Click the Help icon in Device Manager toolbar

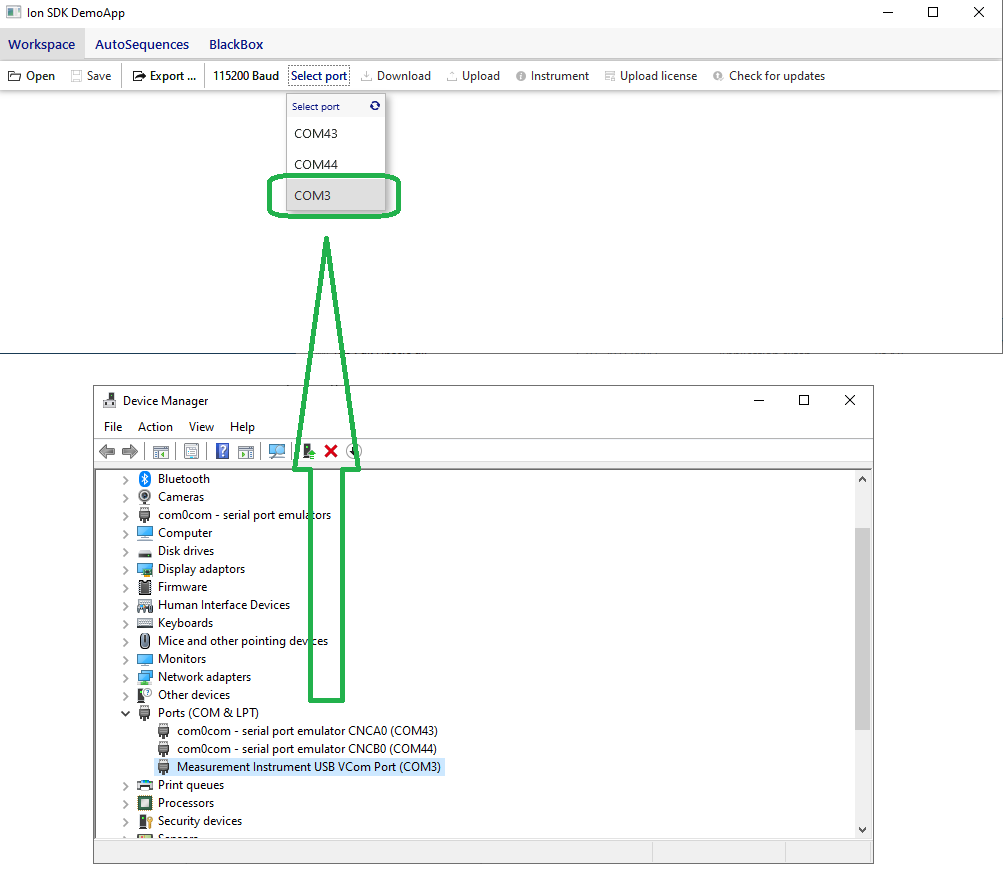tap(222, 452)
